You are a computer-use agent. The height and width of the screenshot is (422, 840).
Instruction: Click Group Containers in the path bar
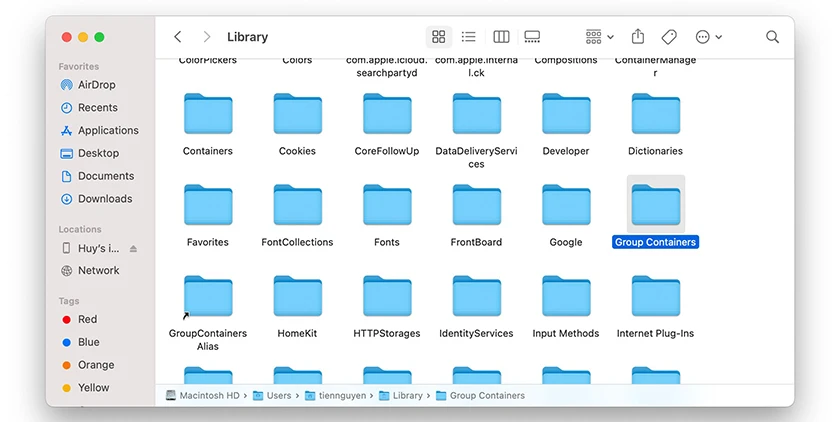481,396
